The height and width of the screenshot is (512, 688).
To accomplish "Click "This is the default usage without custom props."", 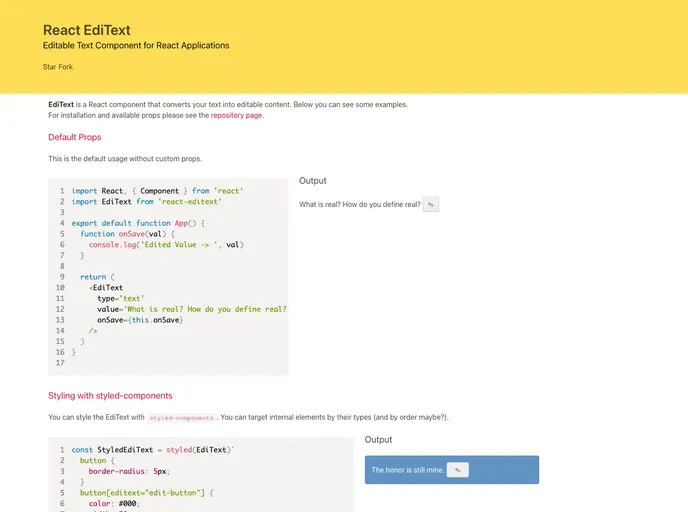I will point(125,159).
